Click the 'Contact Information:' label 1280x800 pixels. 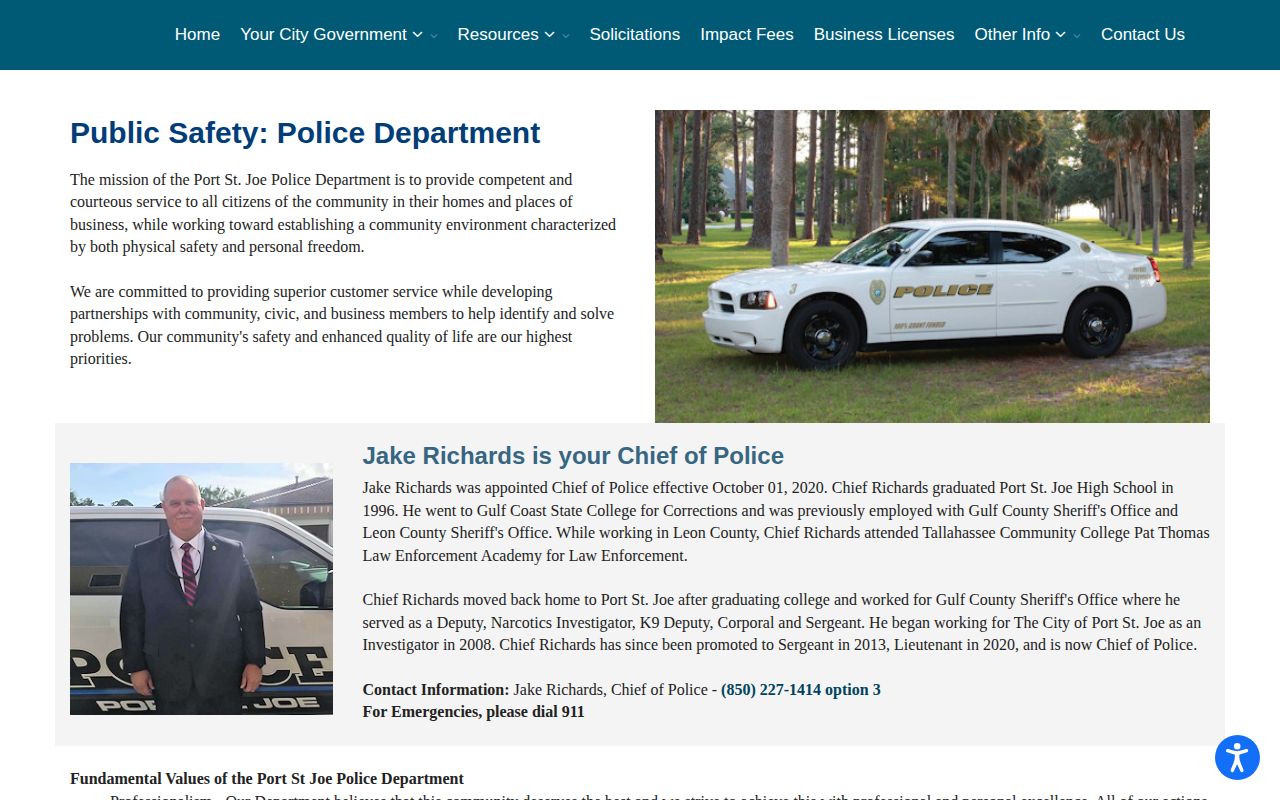[x=436, y=689]
